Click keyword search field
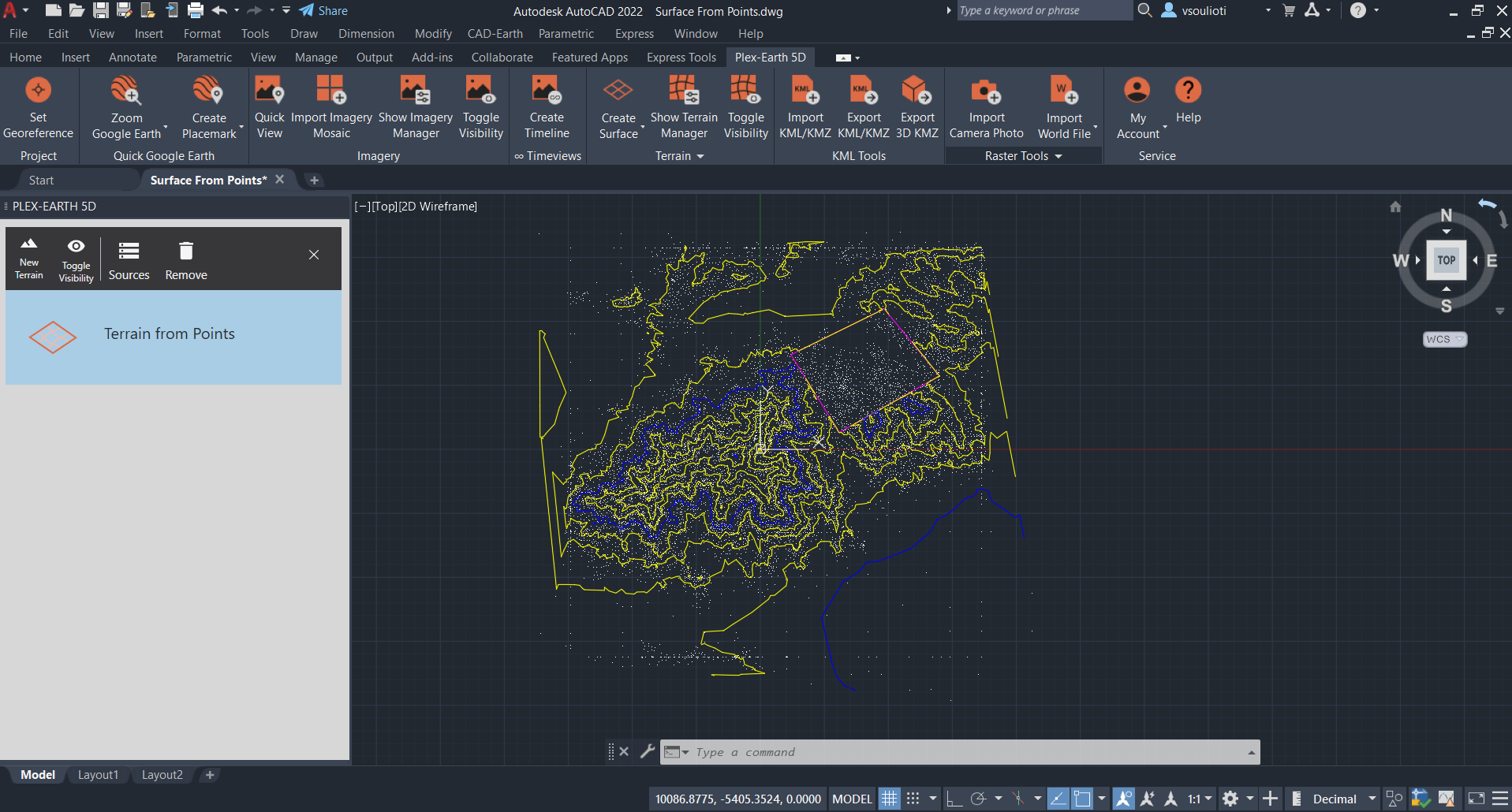Viewport: 1512px width, 812px height. point(1044,10)
